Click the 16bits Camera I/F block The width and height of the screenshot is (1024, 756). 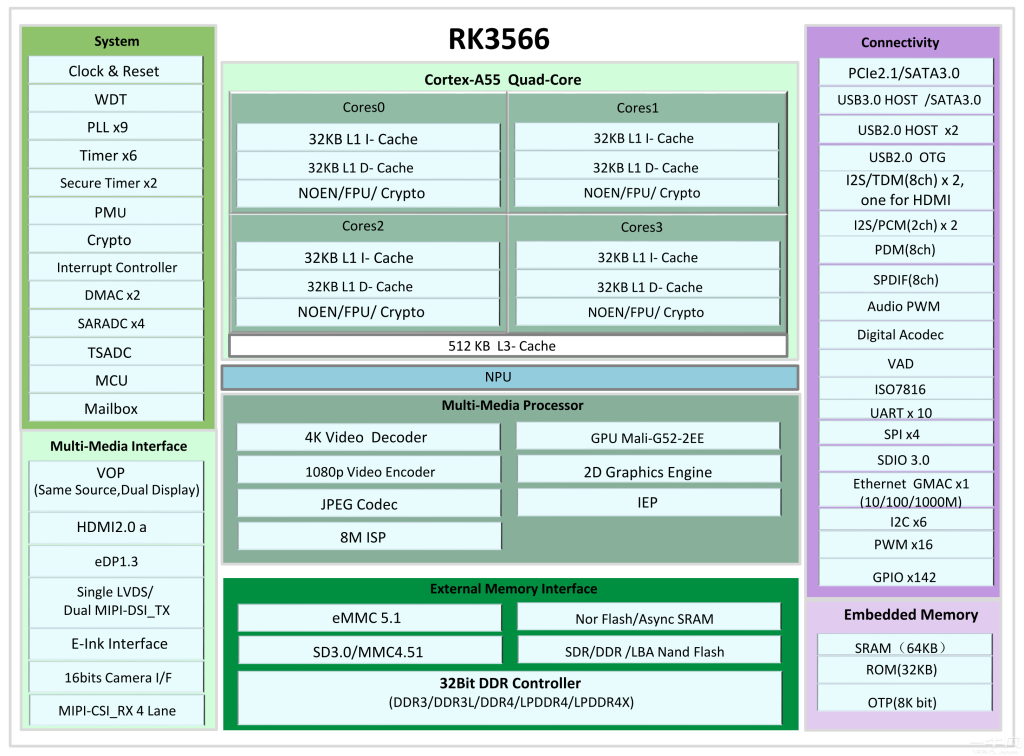tap(116, 678)
